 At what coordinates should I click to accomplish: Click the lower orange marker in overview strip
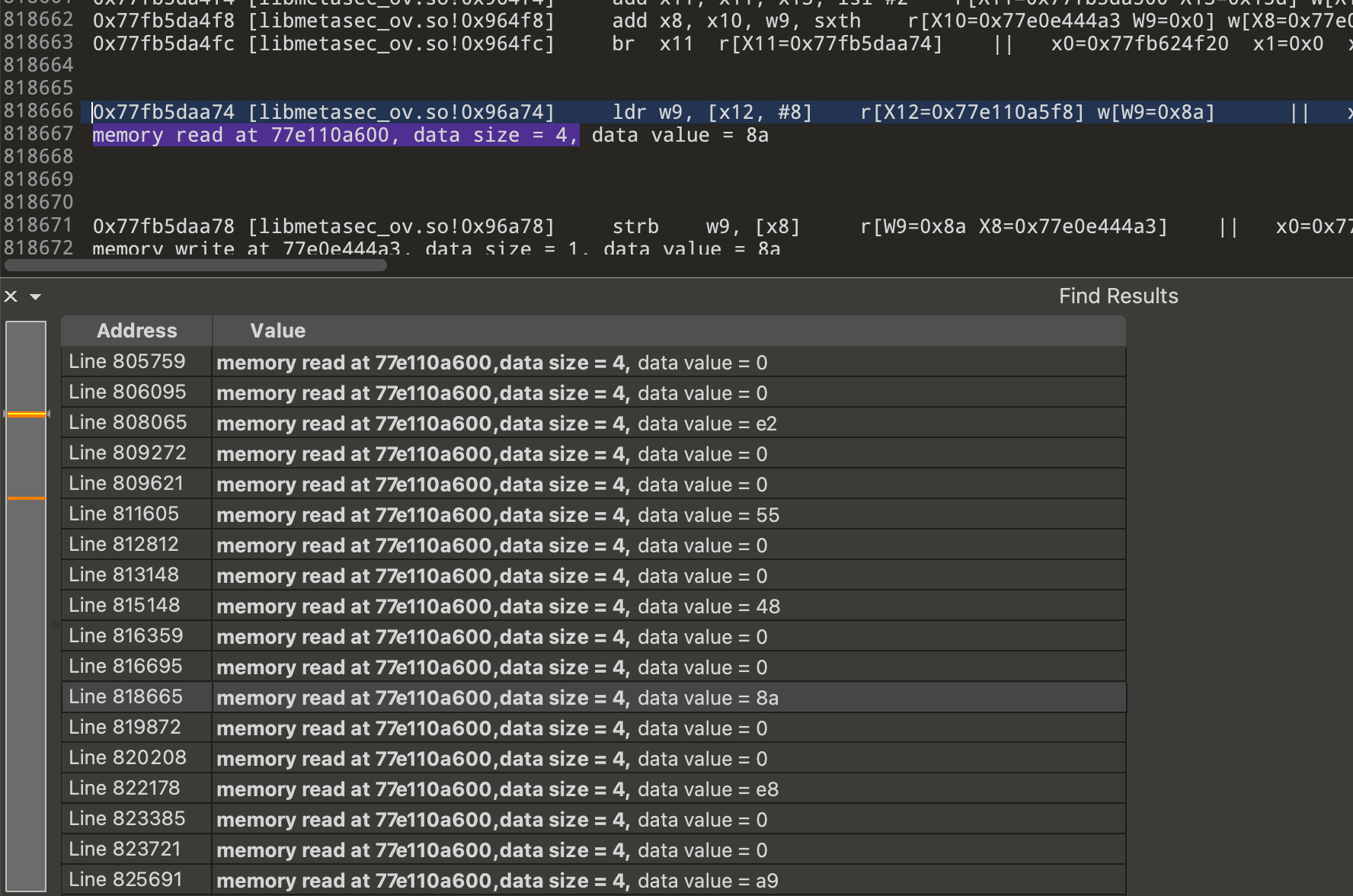[x=26, y=498]
